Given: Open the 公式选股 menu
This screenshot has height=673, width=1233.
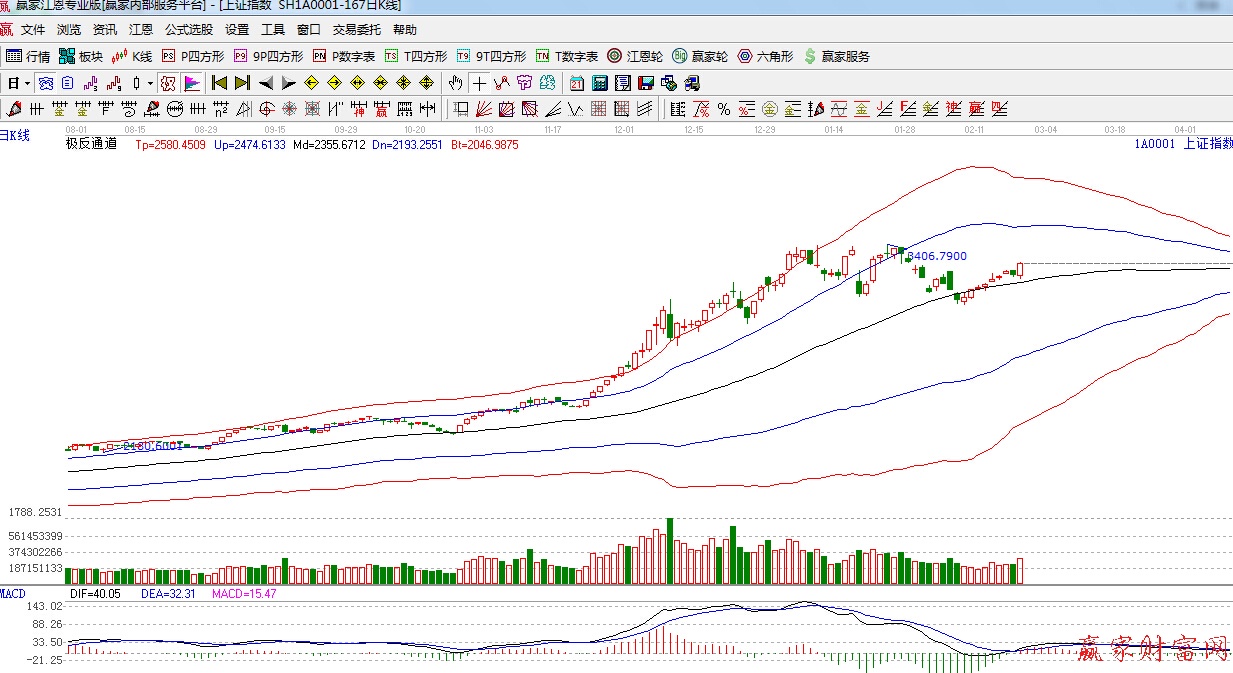Looking at the screenshot, I should (189, 30).
